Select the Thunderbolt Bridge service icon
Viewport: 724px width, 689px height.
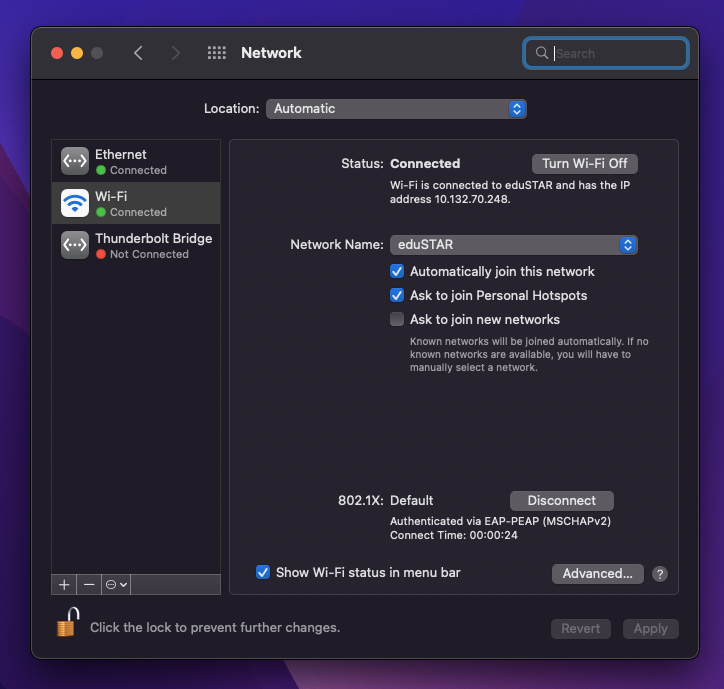tap(75, 245)
